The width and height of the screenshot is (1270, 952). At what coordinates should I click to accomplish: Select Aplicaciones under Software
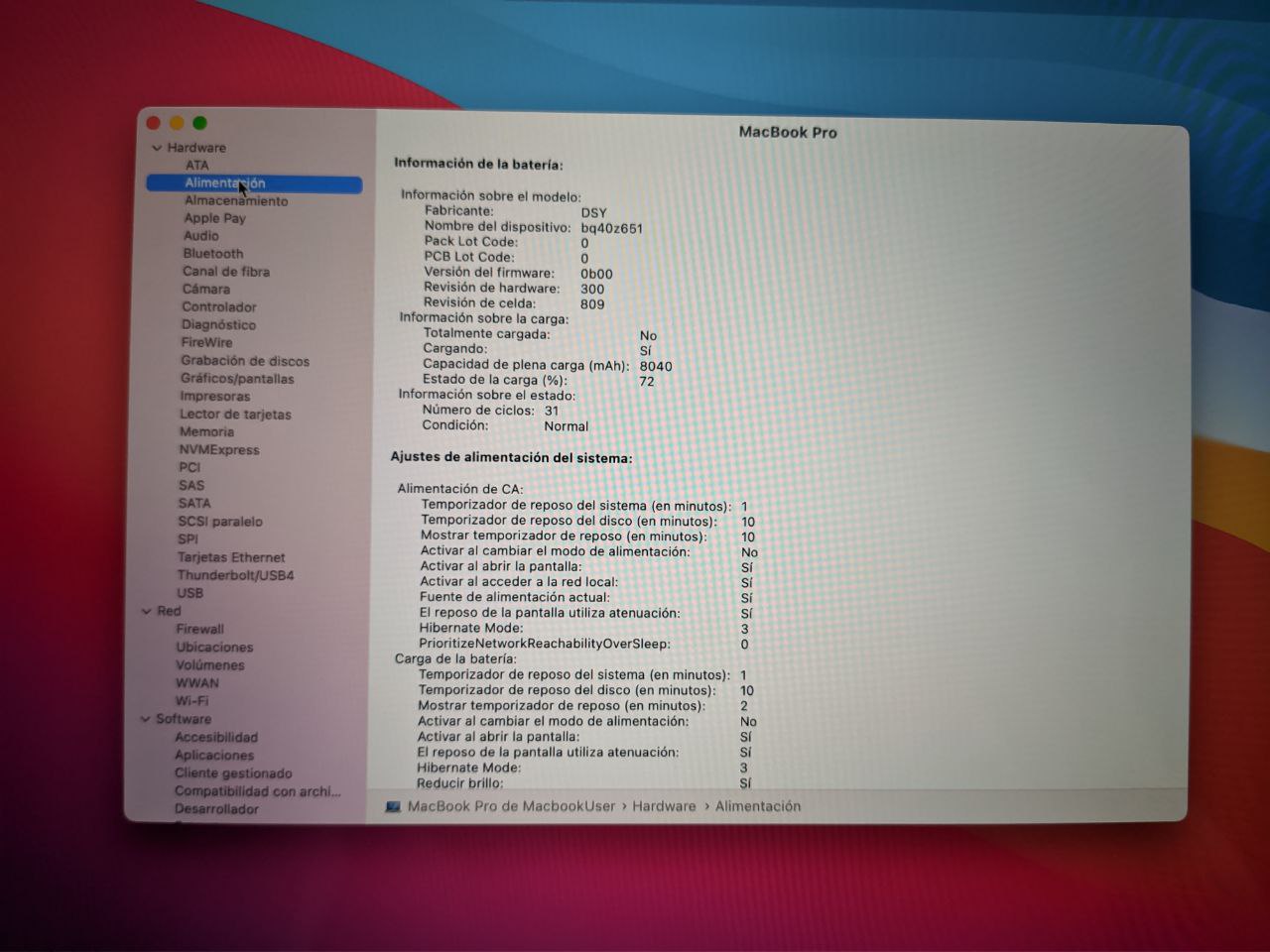(x=213, y=756)
